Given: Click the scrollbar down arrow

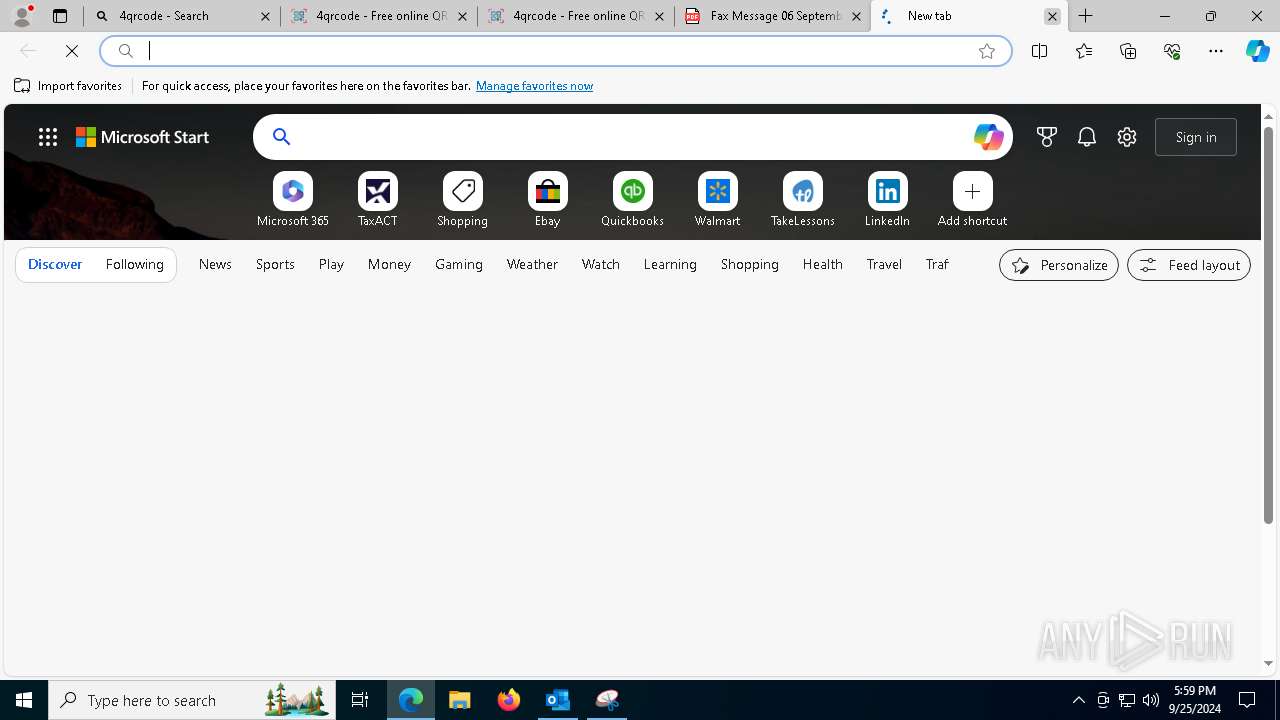Looking at the screenshot, I should (1268, 663).
